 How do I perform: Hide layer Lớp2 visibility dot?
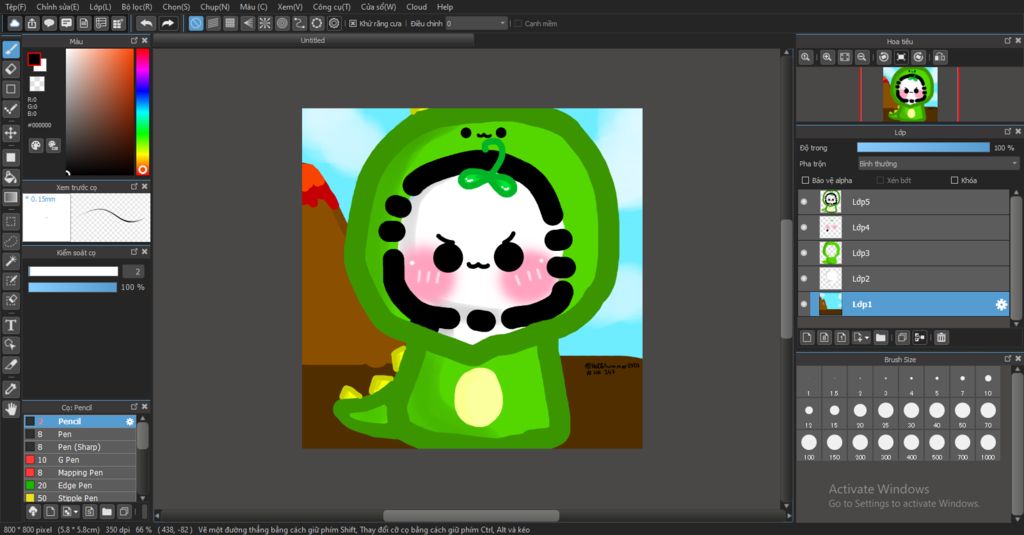click(804, 278)
